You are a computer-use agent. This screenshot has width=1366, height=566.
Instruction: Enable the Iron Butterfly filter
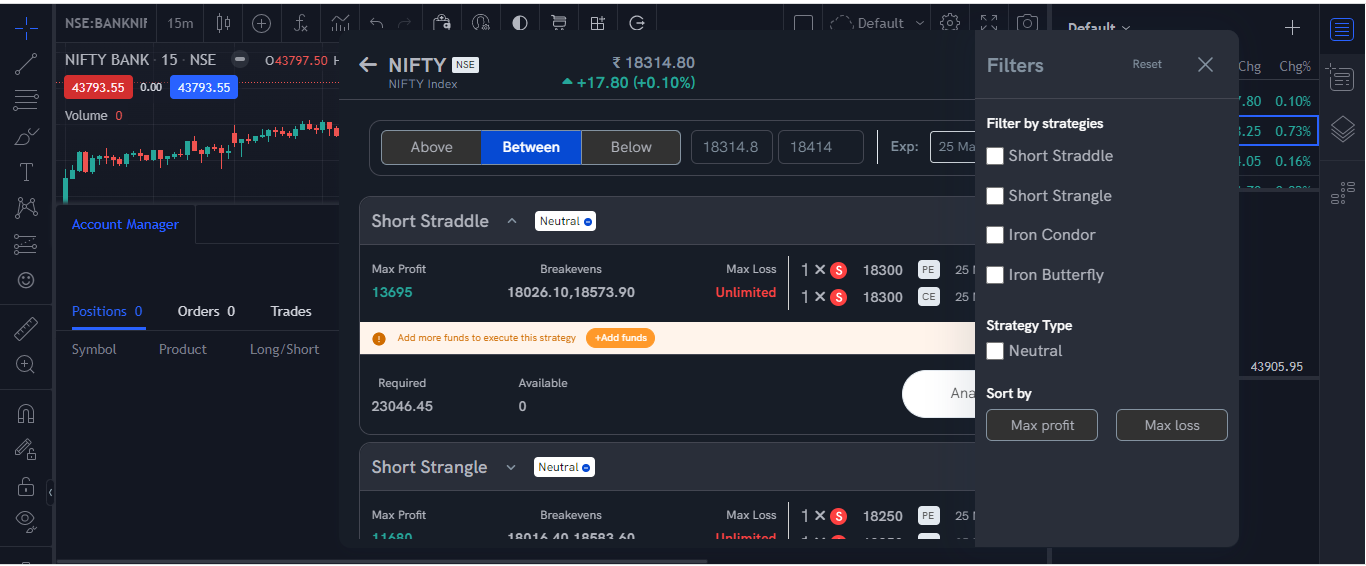[995, 275]
